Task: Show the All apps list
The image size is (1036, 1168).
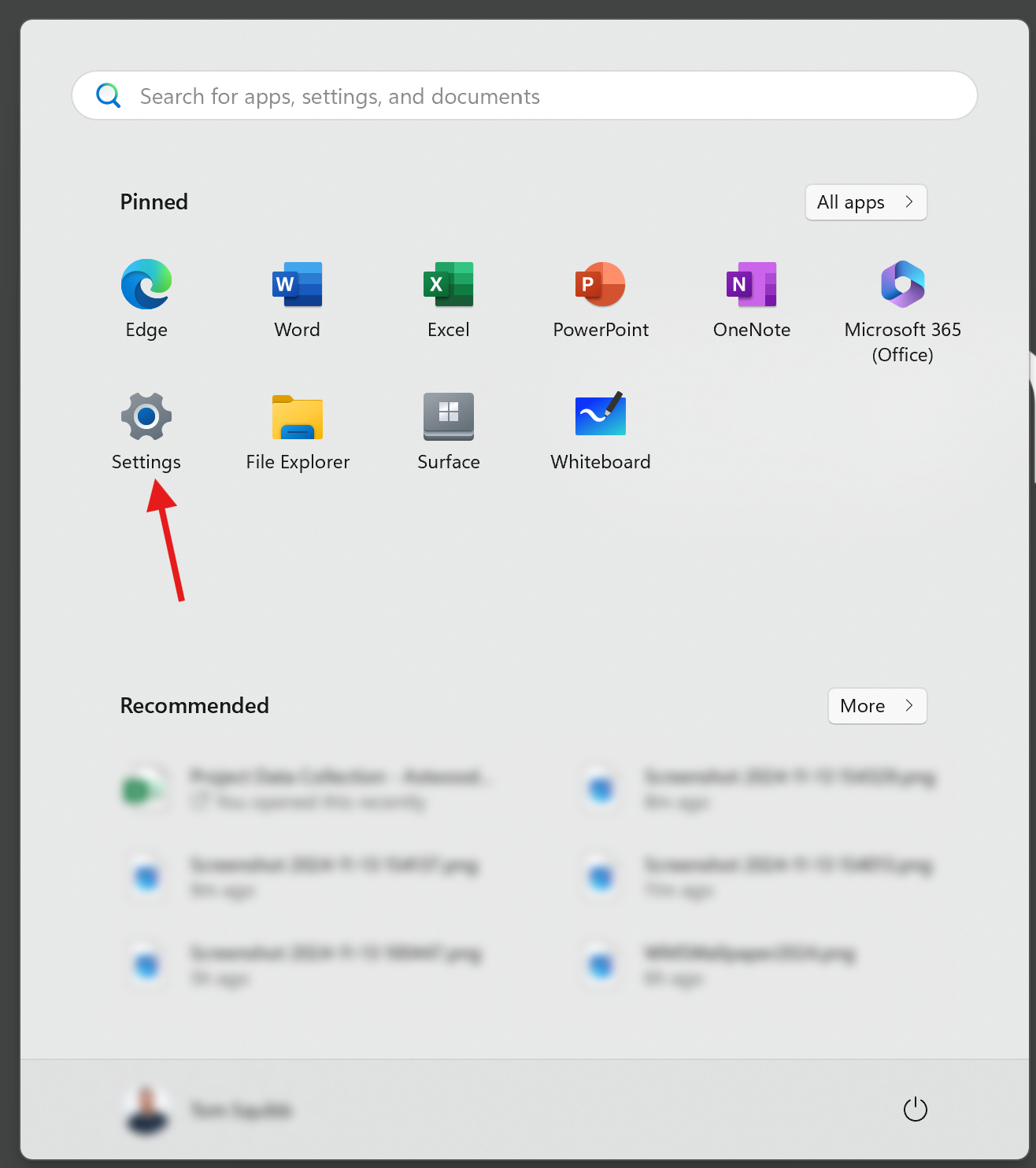Action: 866,202
